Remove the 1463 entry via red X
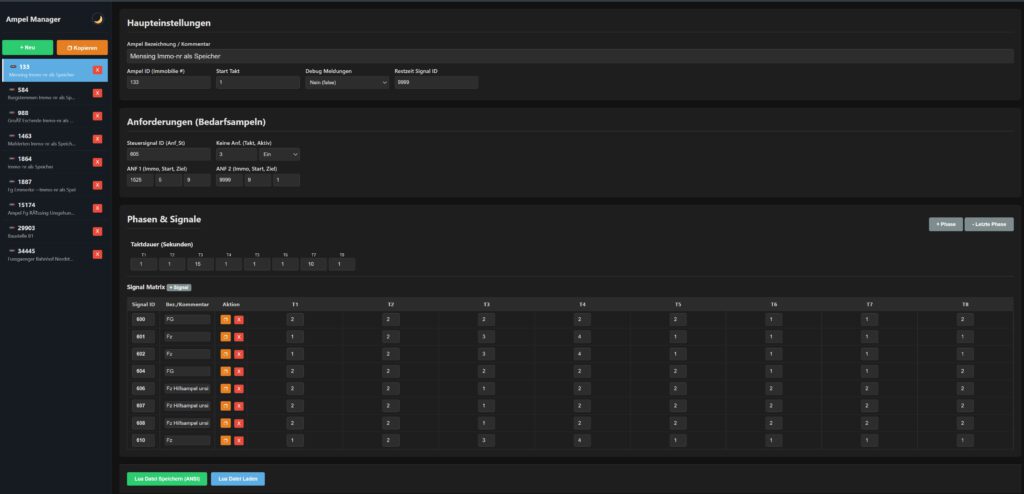 (x=97, y=139)
